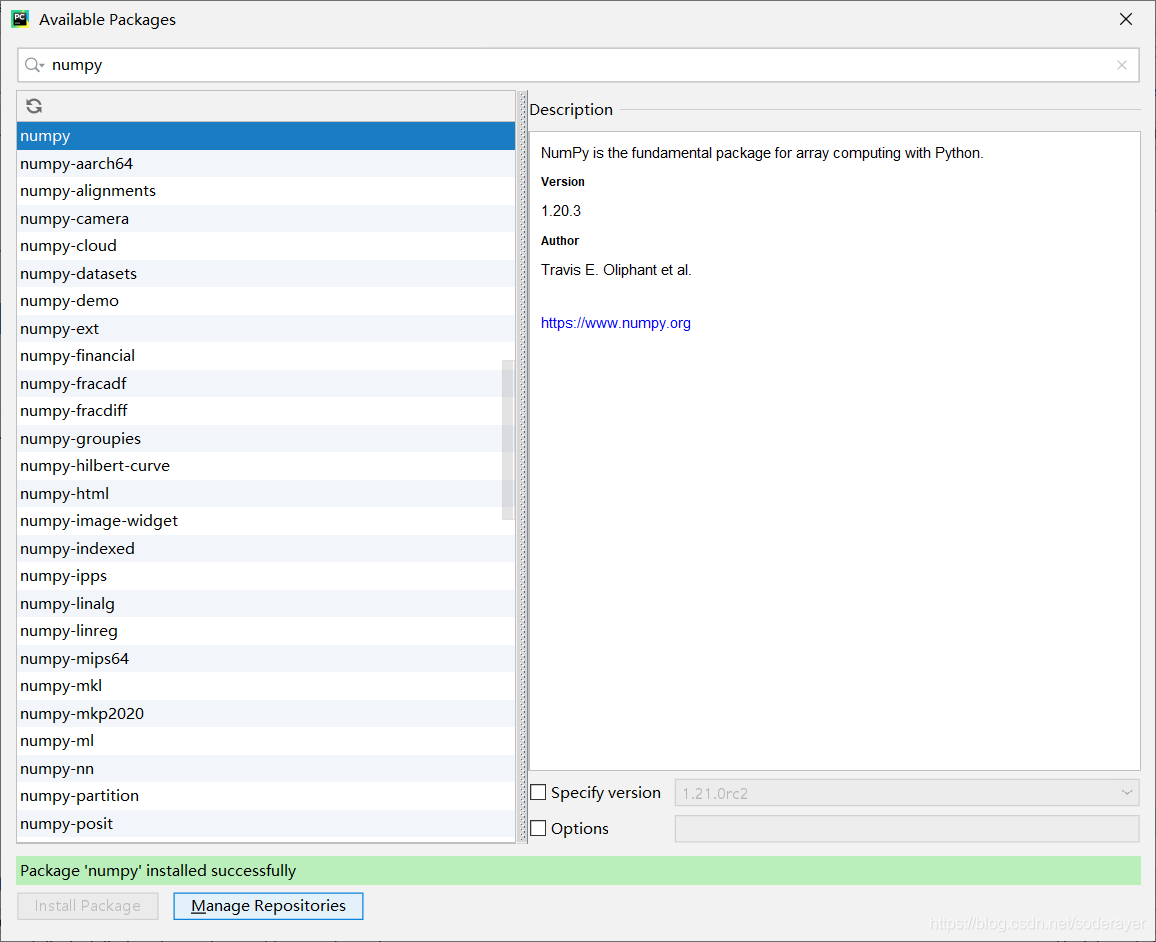
Task: Click the package list scrollbar
Action: coord(510,440)
